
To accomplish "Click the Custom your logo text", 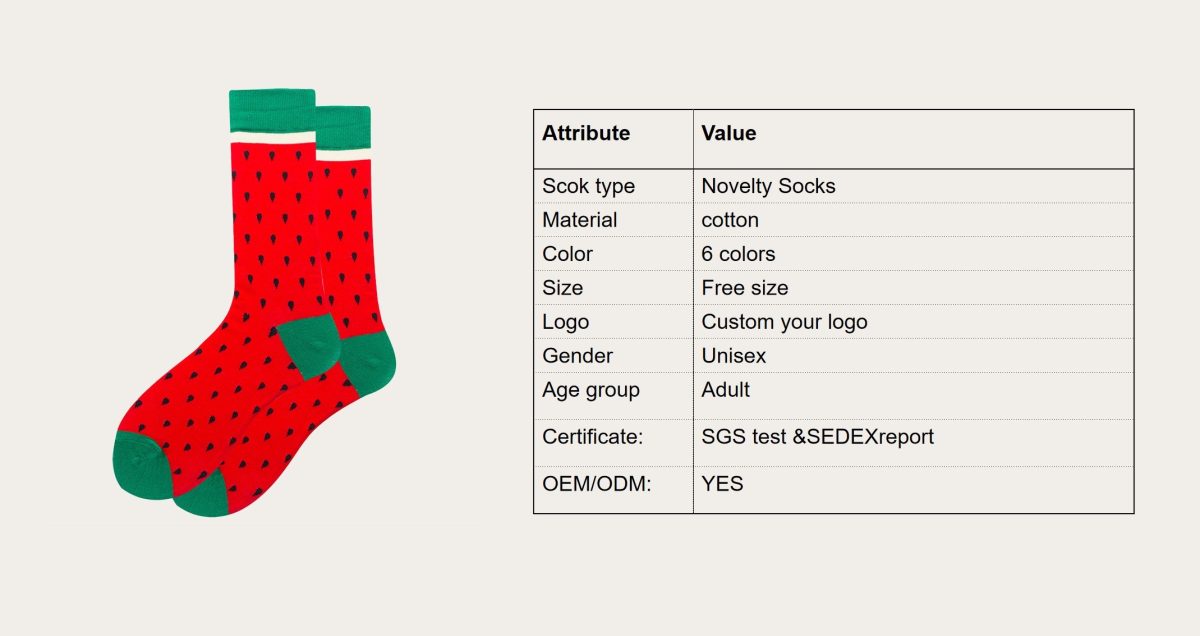I will tap(784, 322).
